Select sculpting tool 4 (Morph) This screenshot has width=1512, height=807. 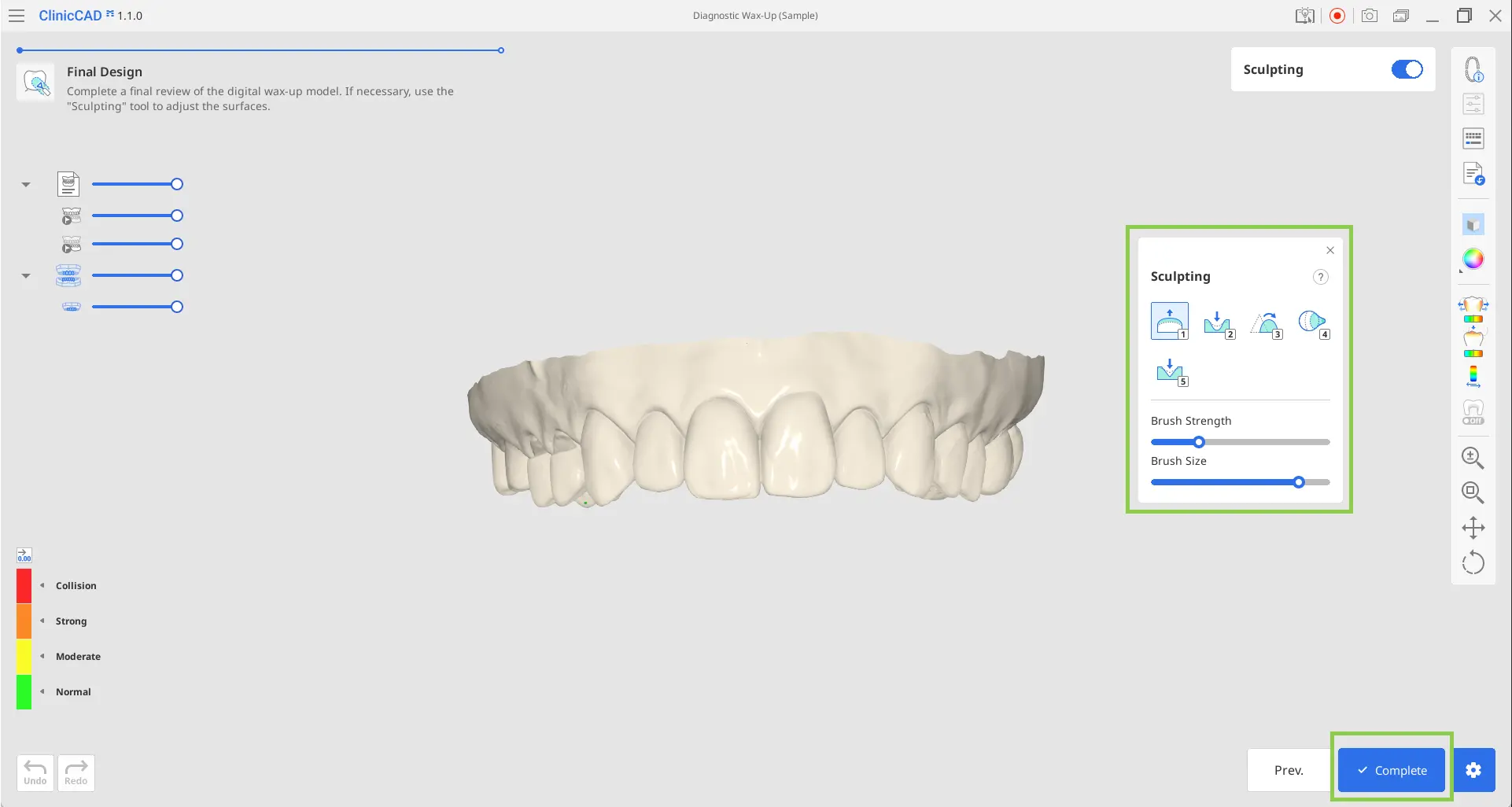point(1314,322)
